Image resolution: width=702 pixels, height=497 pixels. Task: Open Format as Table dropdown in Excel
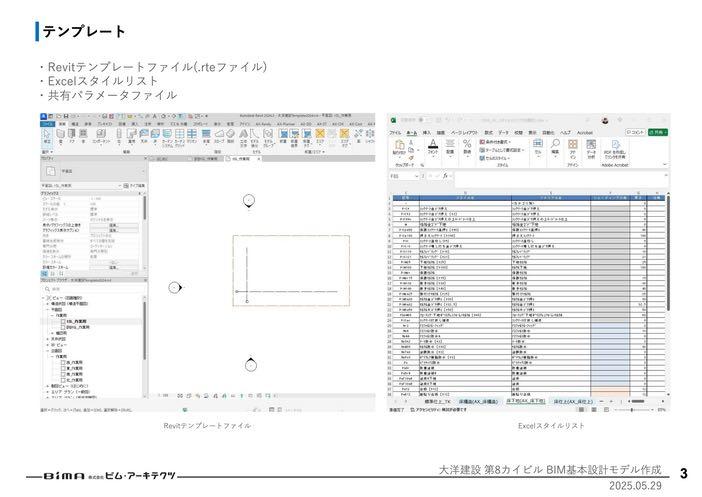pos(501,150)
